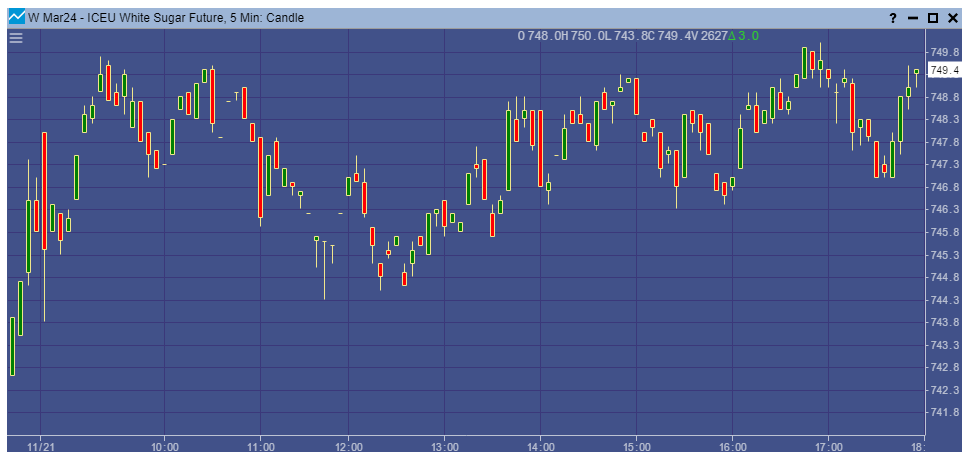Open the hamburger chart menu

pos(15,38)
